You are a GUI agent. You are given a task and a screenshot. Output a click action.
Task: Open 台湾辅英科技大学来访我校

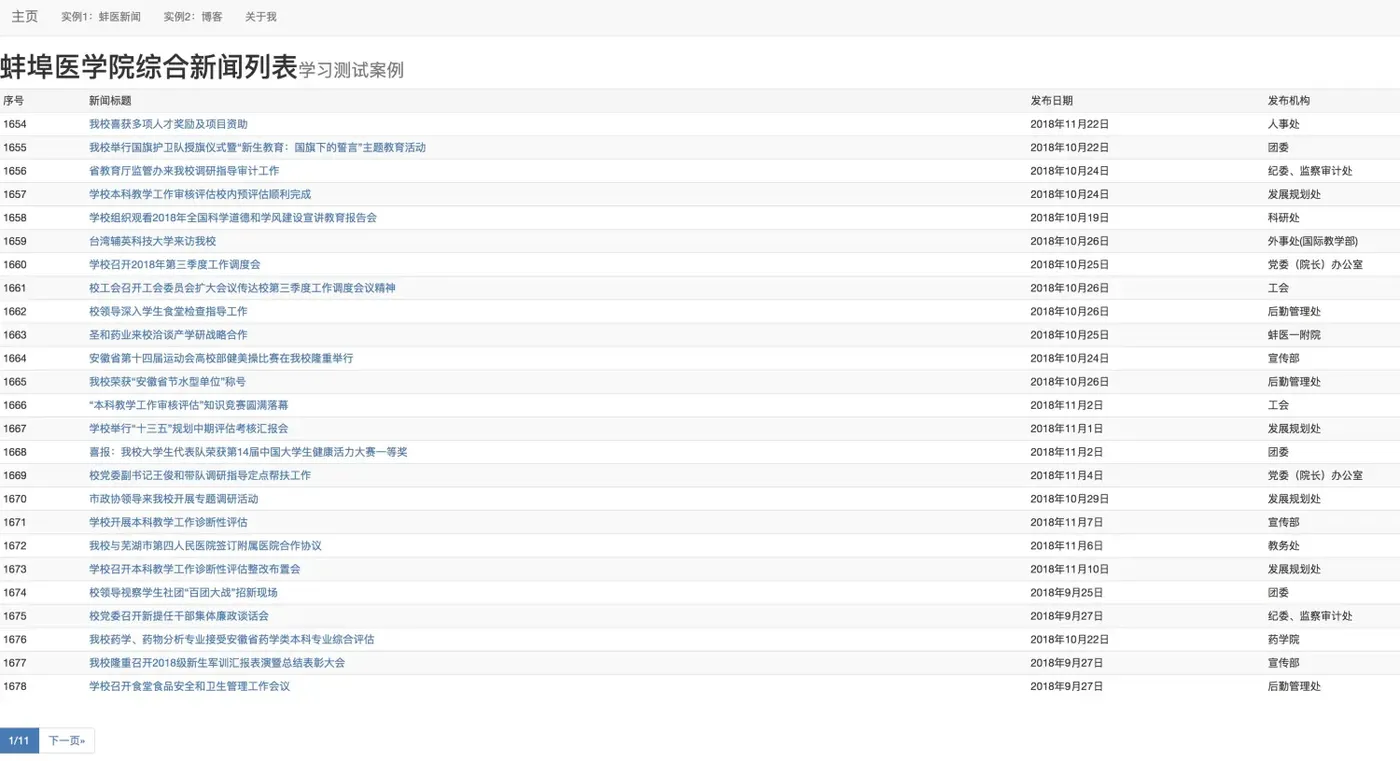coord(152,241)
